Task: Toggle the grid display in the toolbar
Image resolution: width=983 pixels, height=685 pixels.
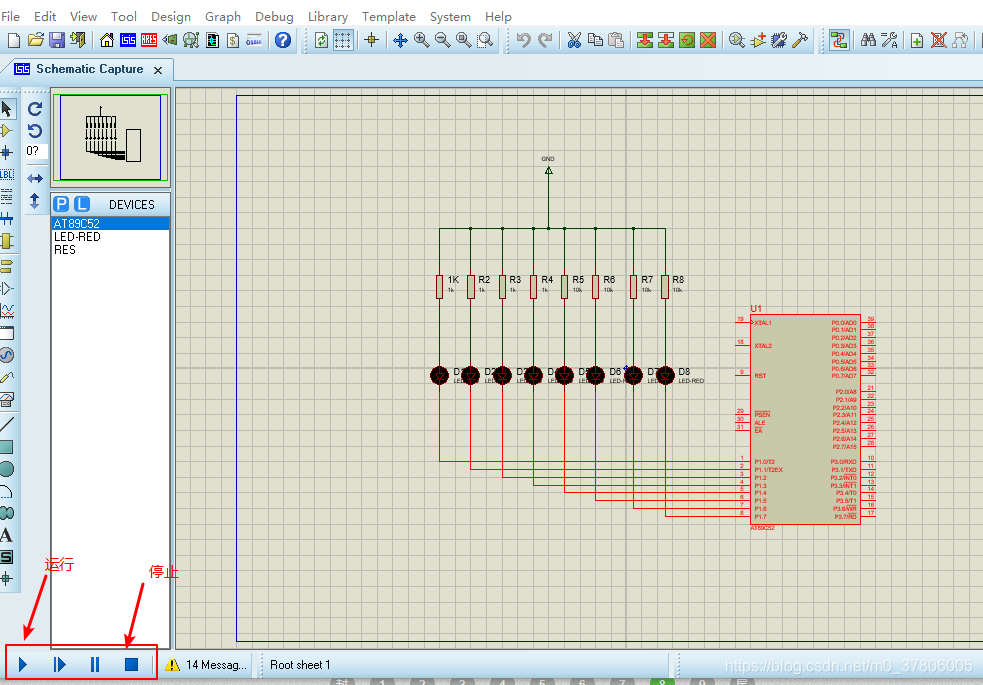Action: (342, 41)
